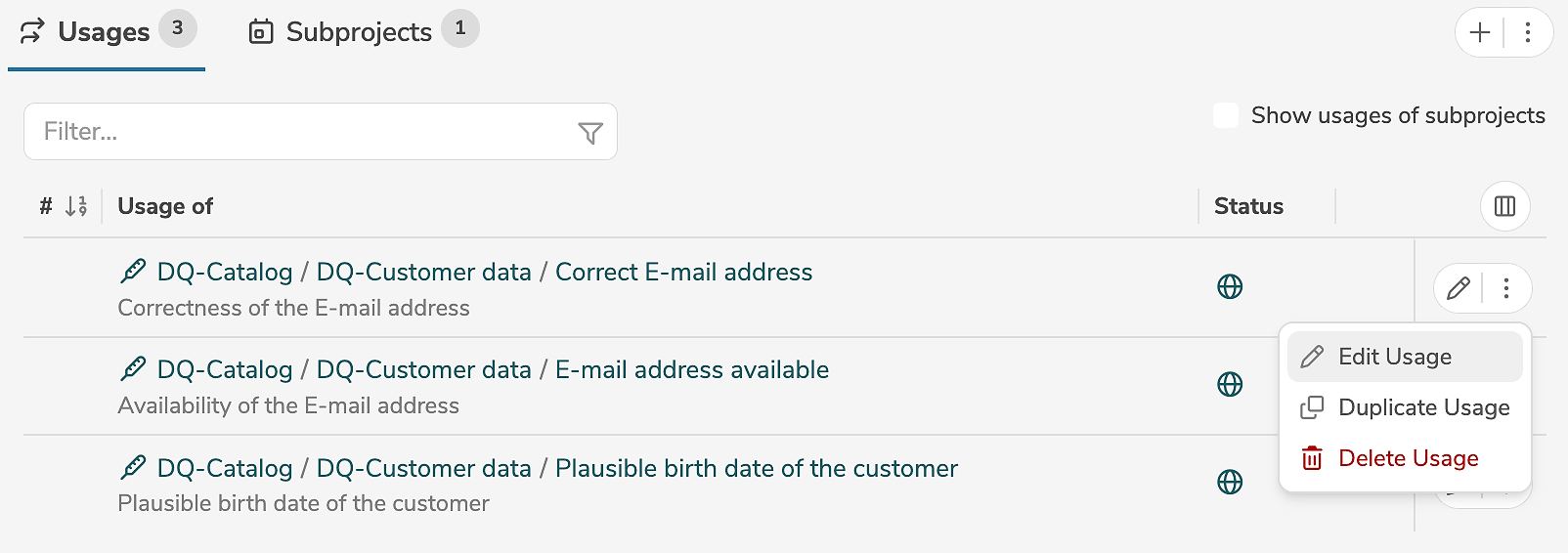This screenshot has height=553, width=1568.
Task: Click the filter funnel icon
Action: (x=590, y=133)
